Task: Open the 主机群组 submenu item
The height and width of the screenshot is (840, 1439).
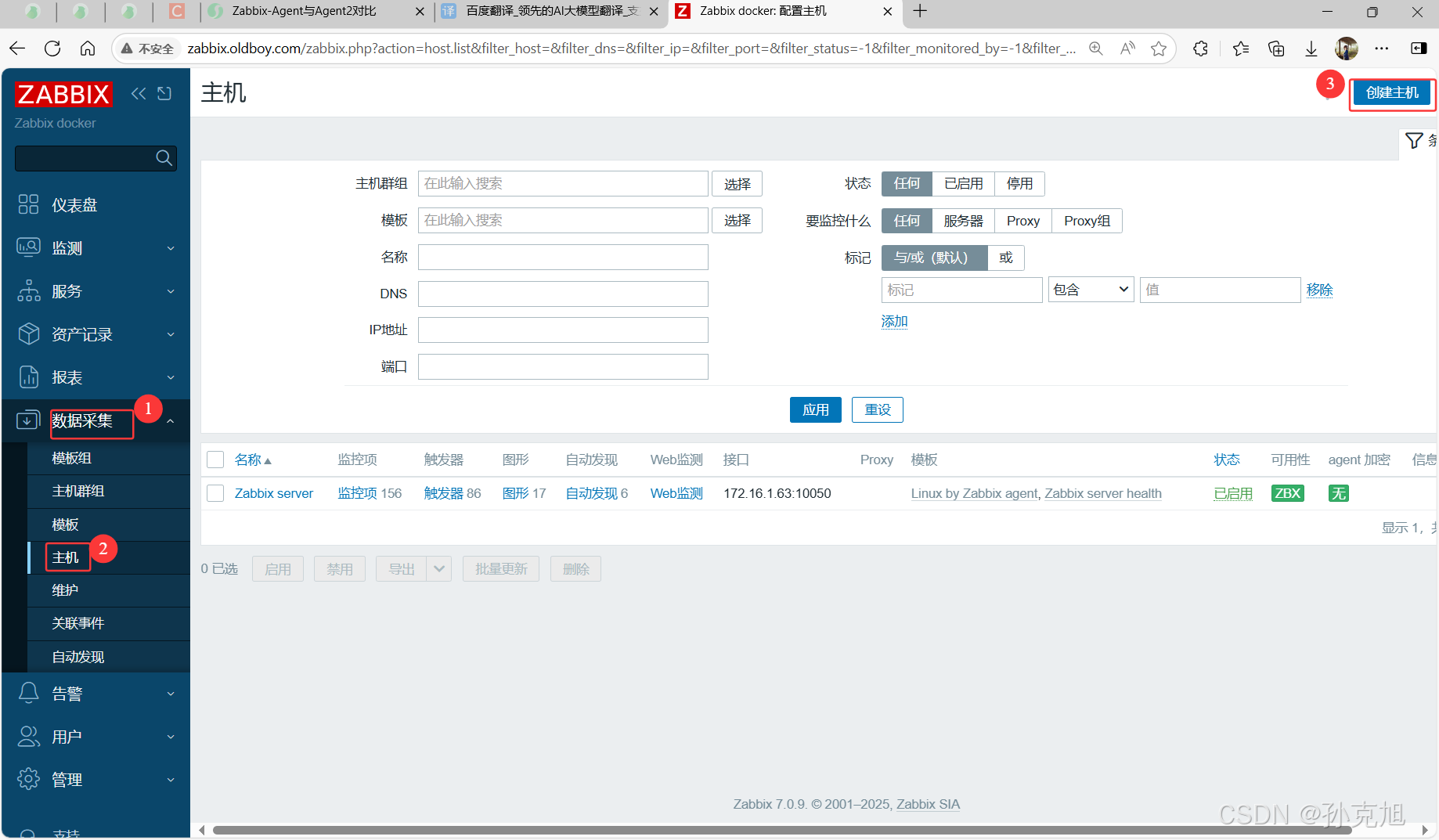Action: [x=109, y=491]
